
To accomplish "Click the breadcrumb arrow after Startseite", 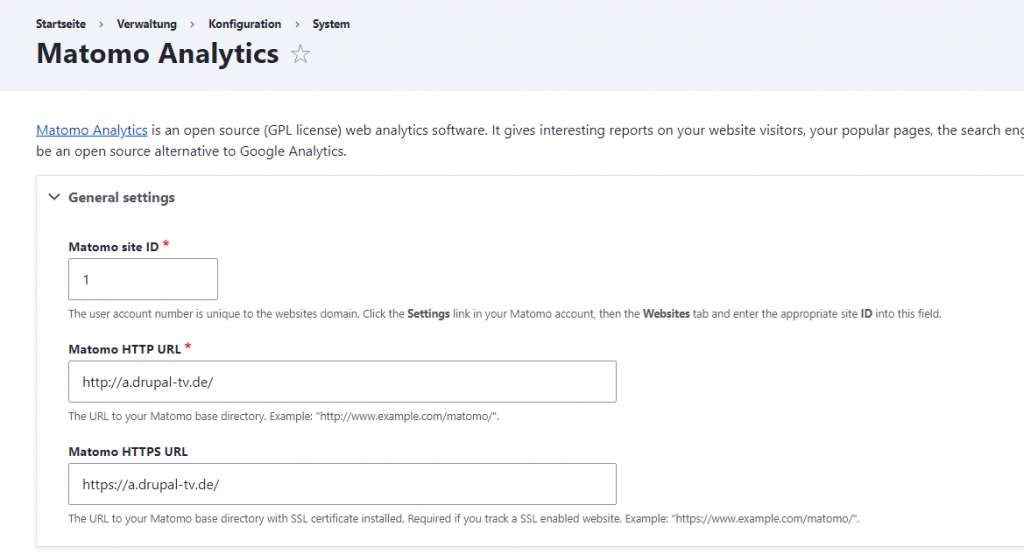I will point(101,24).
